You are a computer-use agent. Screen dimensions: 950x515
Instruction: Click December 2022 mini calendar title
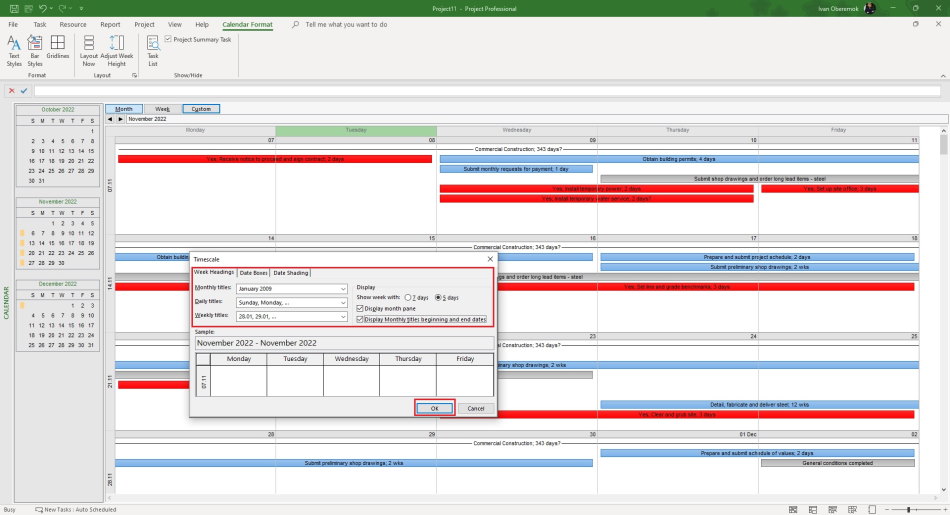(58, 284)
